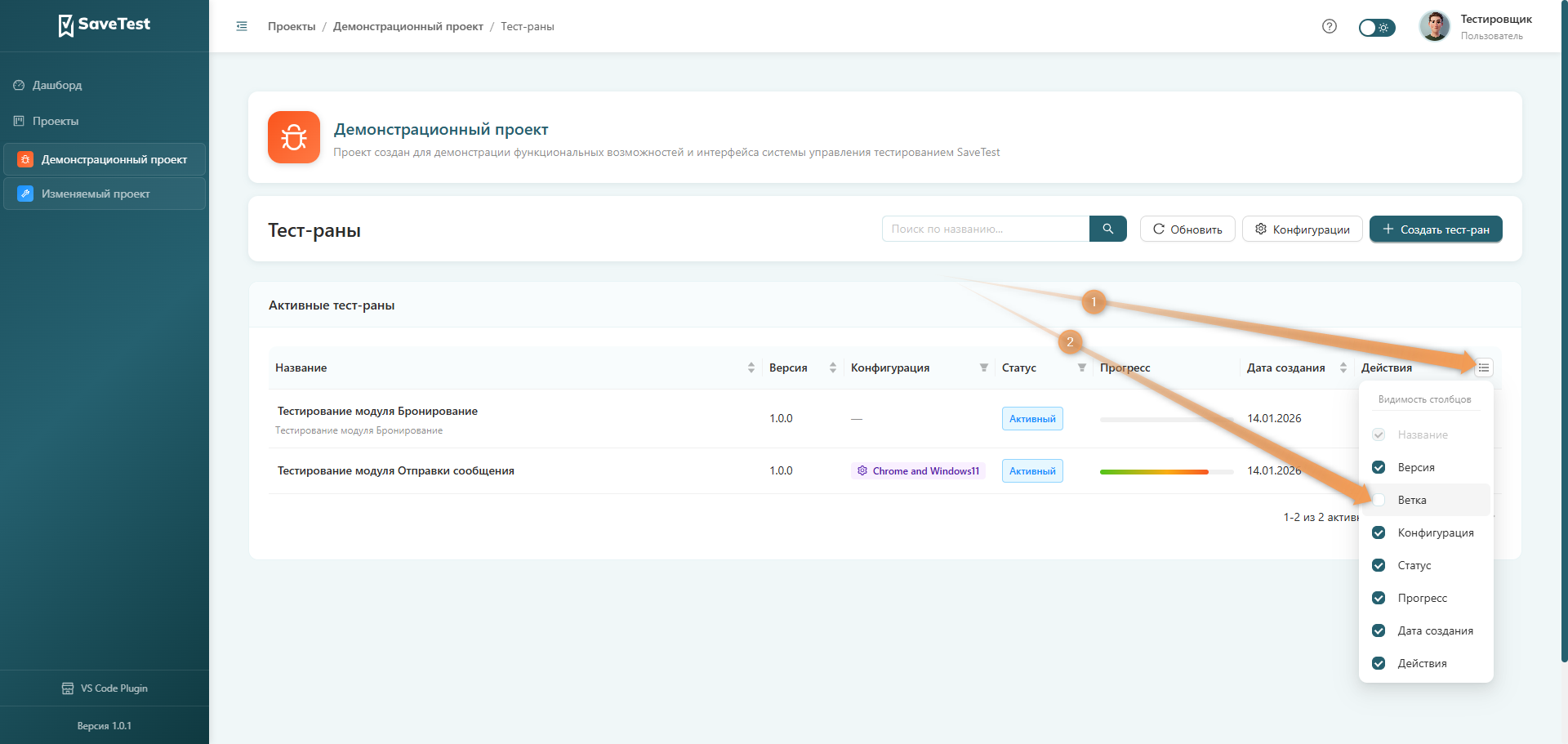This screenshot has width=1568, height=744.
Task: Enable the Ветка column checkbox
Action: [1379, 500]
